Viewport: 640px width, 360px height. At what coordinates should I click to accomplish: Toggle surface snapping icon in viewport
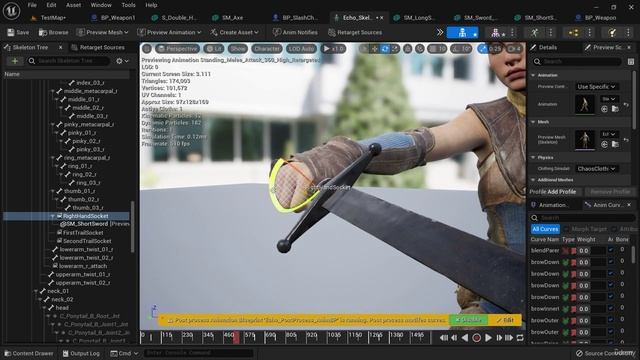(419, 49)
